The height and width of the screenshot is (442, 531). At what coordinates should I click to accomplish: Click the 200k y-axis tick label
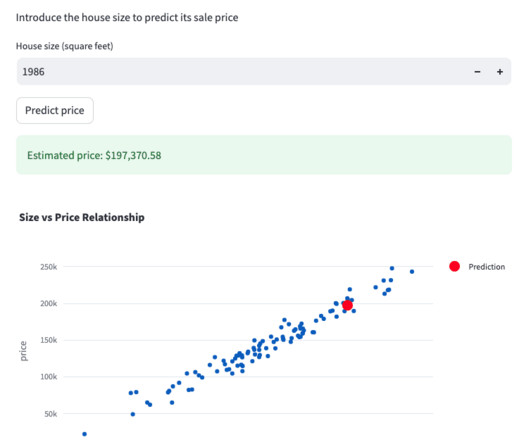click(49, 303)
